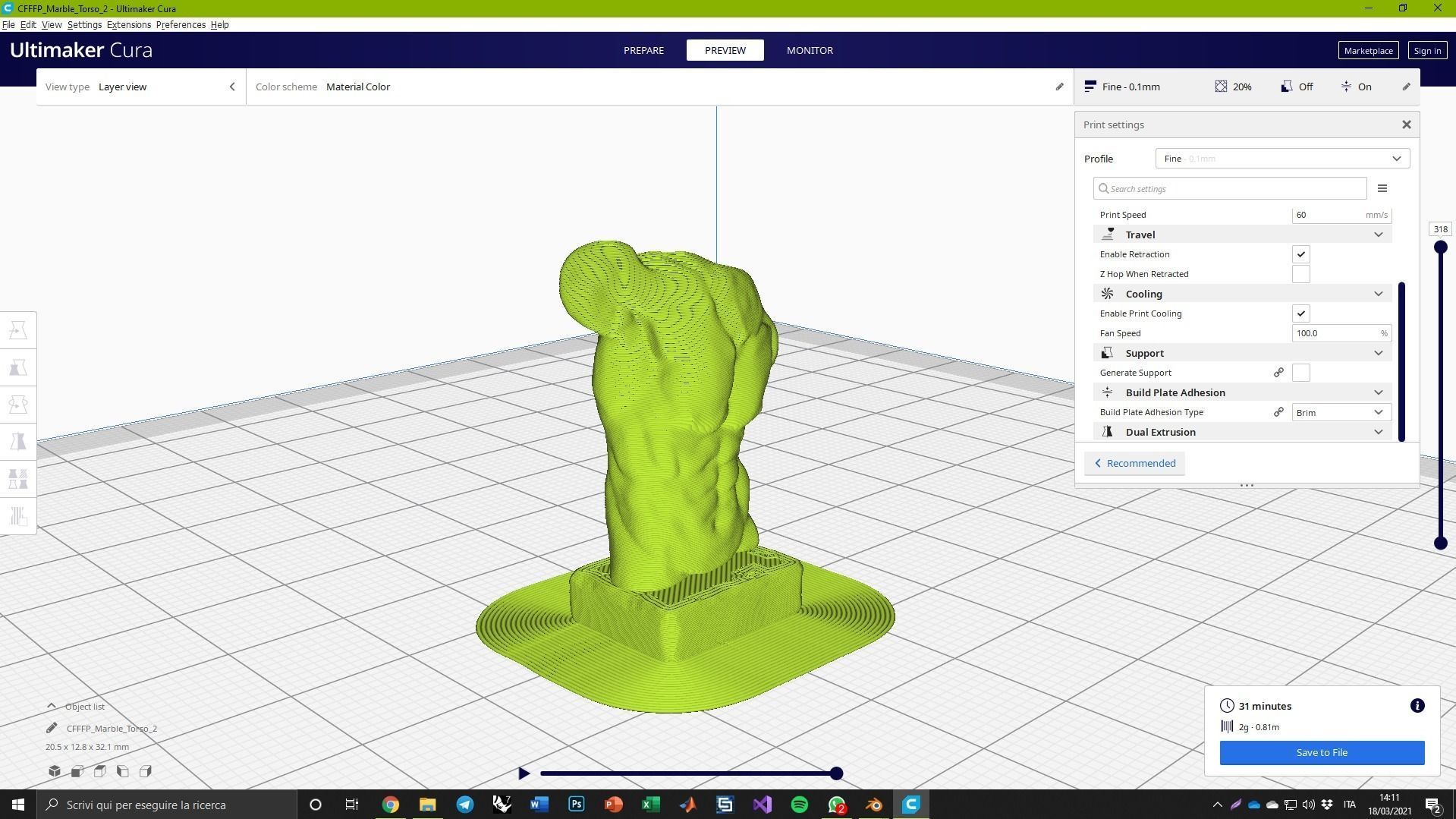The image size is (1456, 819).
Task: Open settings visibility hamburger menu
Action: (x=1382, y=188)
